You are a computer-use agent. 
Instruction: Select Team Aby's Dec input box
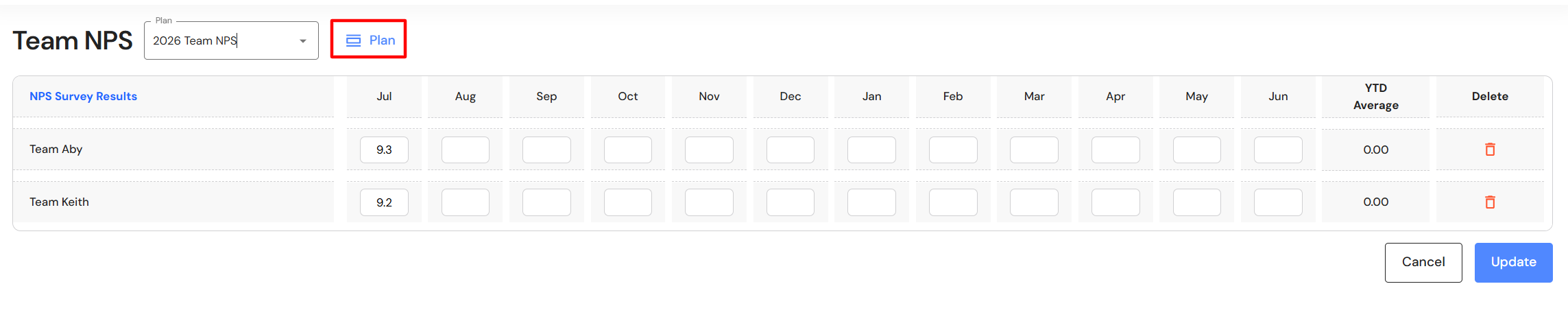pyautogui.click(x=790, y=150)
